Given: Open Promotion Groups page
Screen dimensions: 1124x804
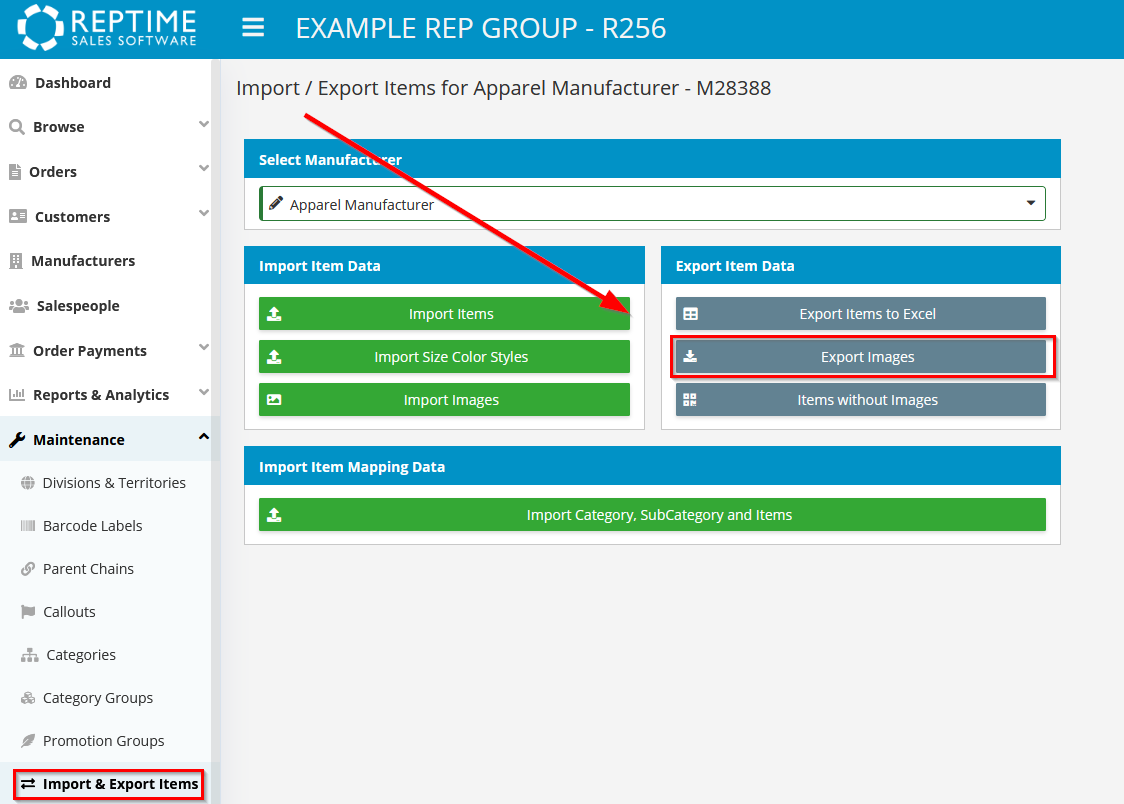Looking at the screenshot, I should (106, 741).
